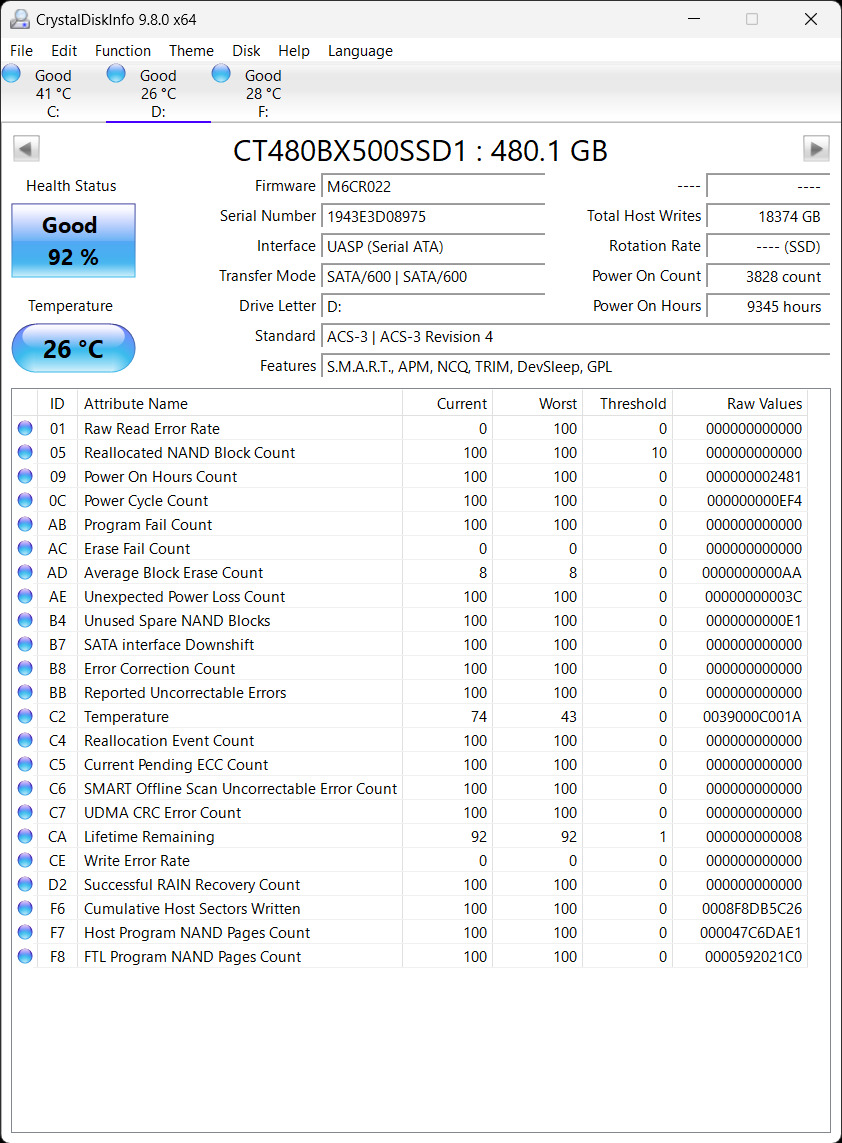This screenshot has height=1143, width=842.
Task: Select SMART Offline Scan Uncorrectable Error Count
Action: (410, 789)
